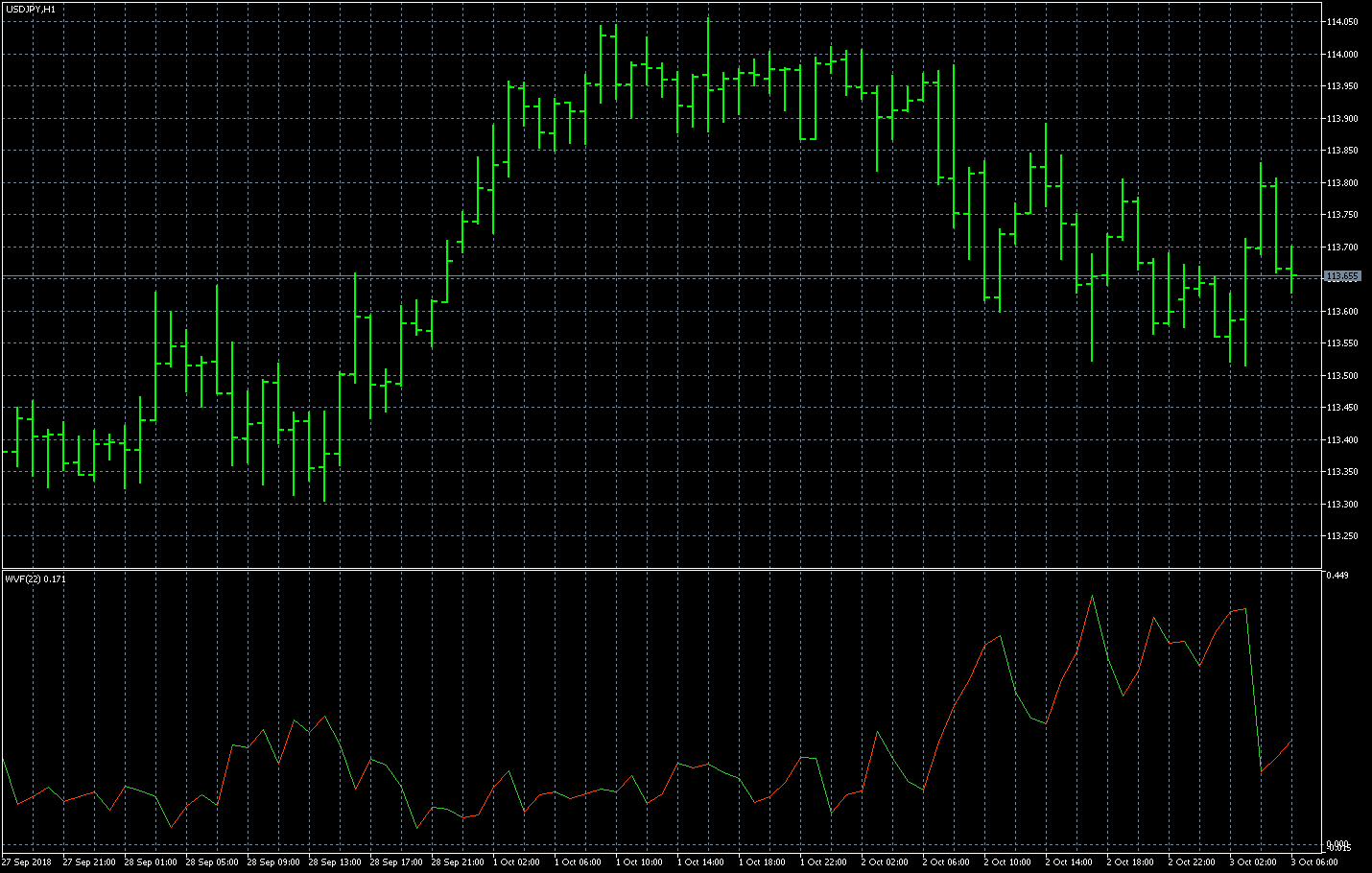Pick the 113.450 price axis label
The height and width of the screenshot is (873, 1372).
coord(1342,408)
